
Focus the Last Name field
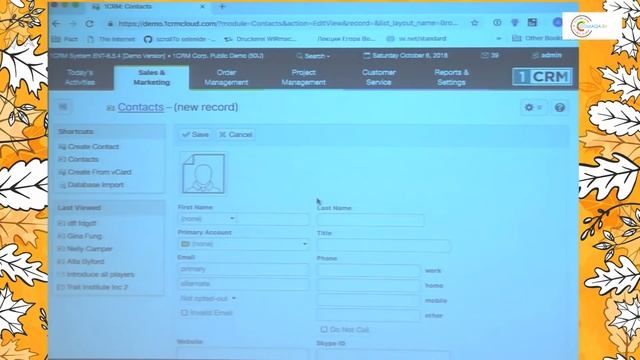coord(371,220)
